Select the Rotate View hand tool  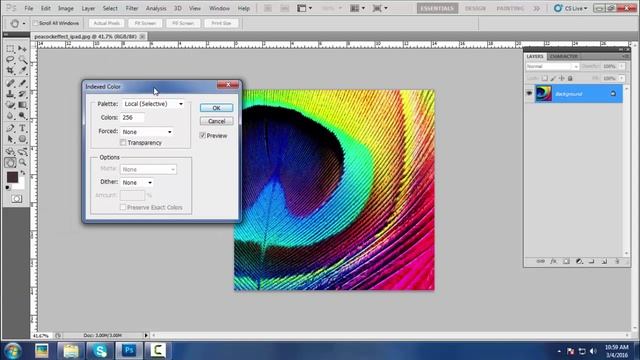point(10,162)
